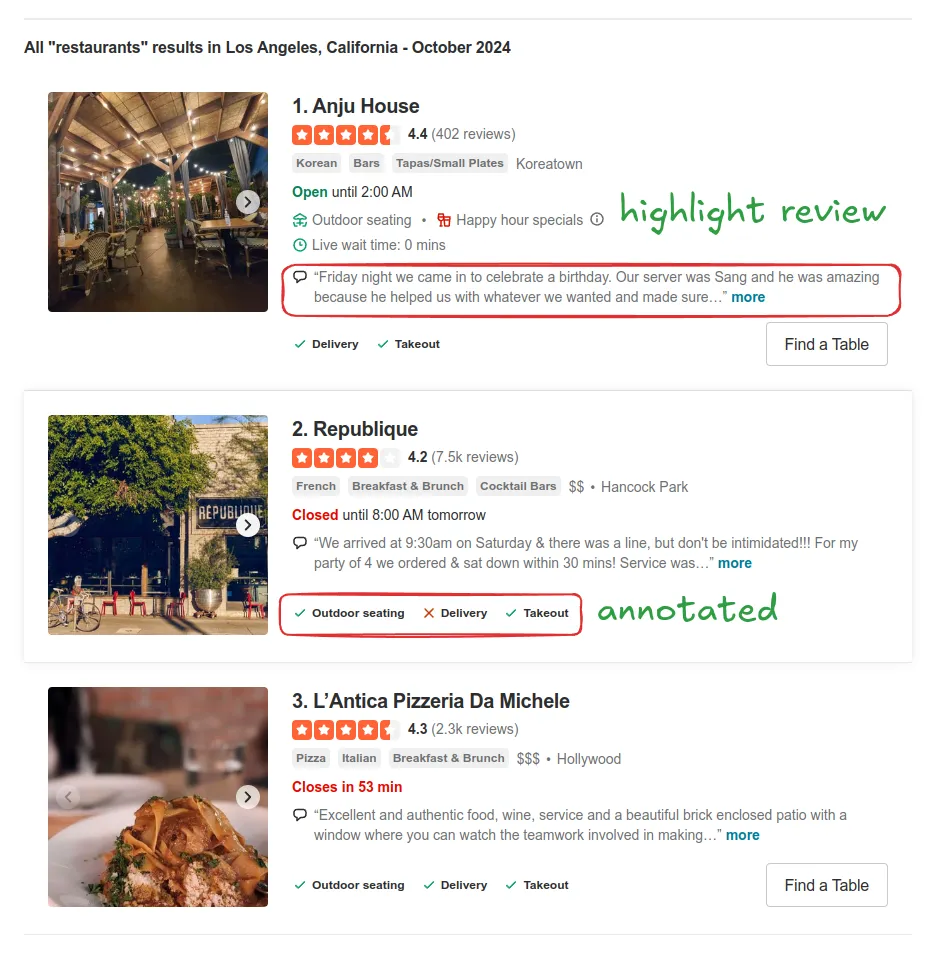Click next photo arrow on Anju House image
Screen dimensions: 950x956
click(248, 202)
